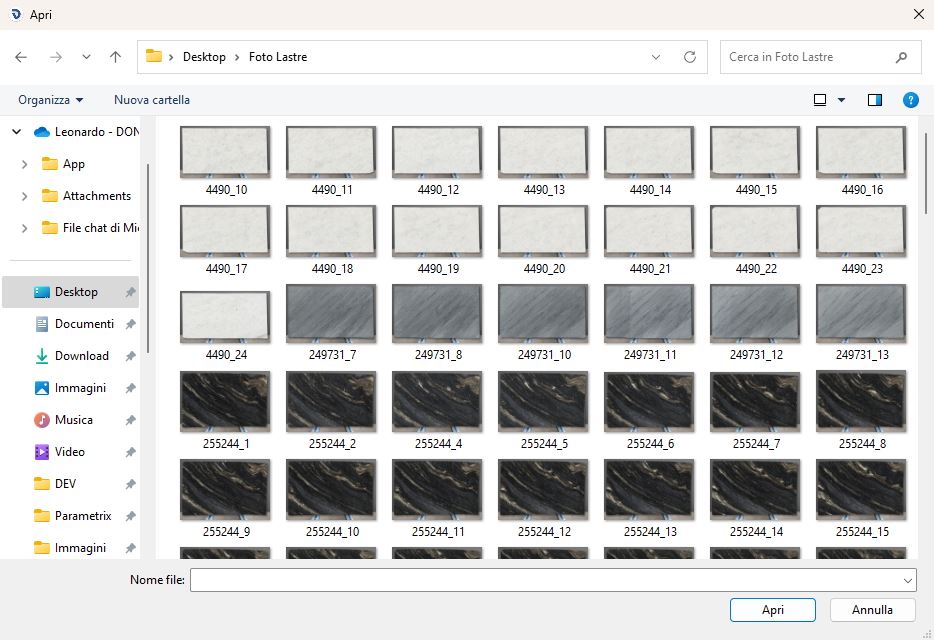Click the Apri button
The width and height of the screenshot is (934, 640).
[773, 610]
